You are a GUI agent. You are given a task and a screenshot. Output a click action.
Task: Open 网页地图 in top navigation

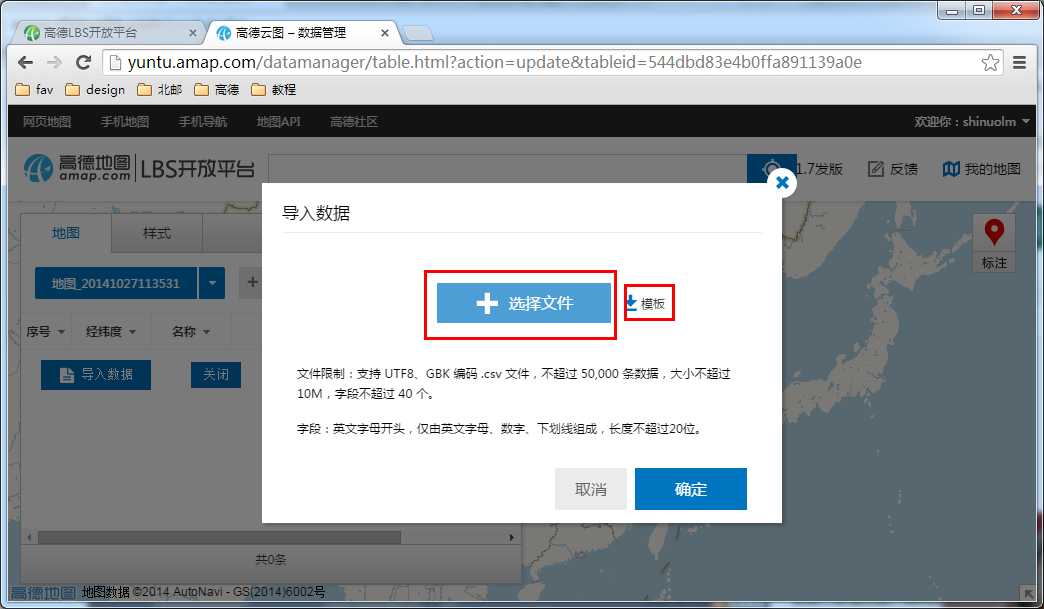tap(47, 121)
